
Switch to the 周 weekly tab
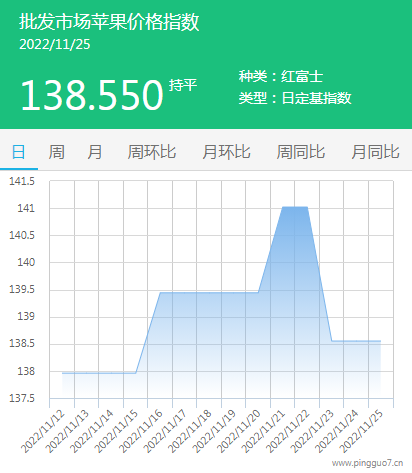pos(56,152)
